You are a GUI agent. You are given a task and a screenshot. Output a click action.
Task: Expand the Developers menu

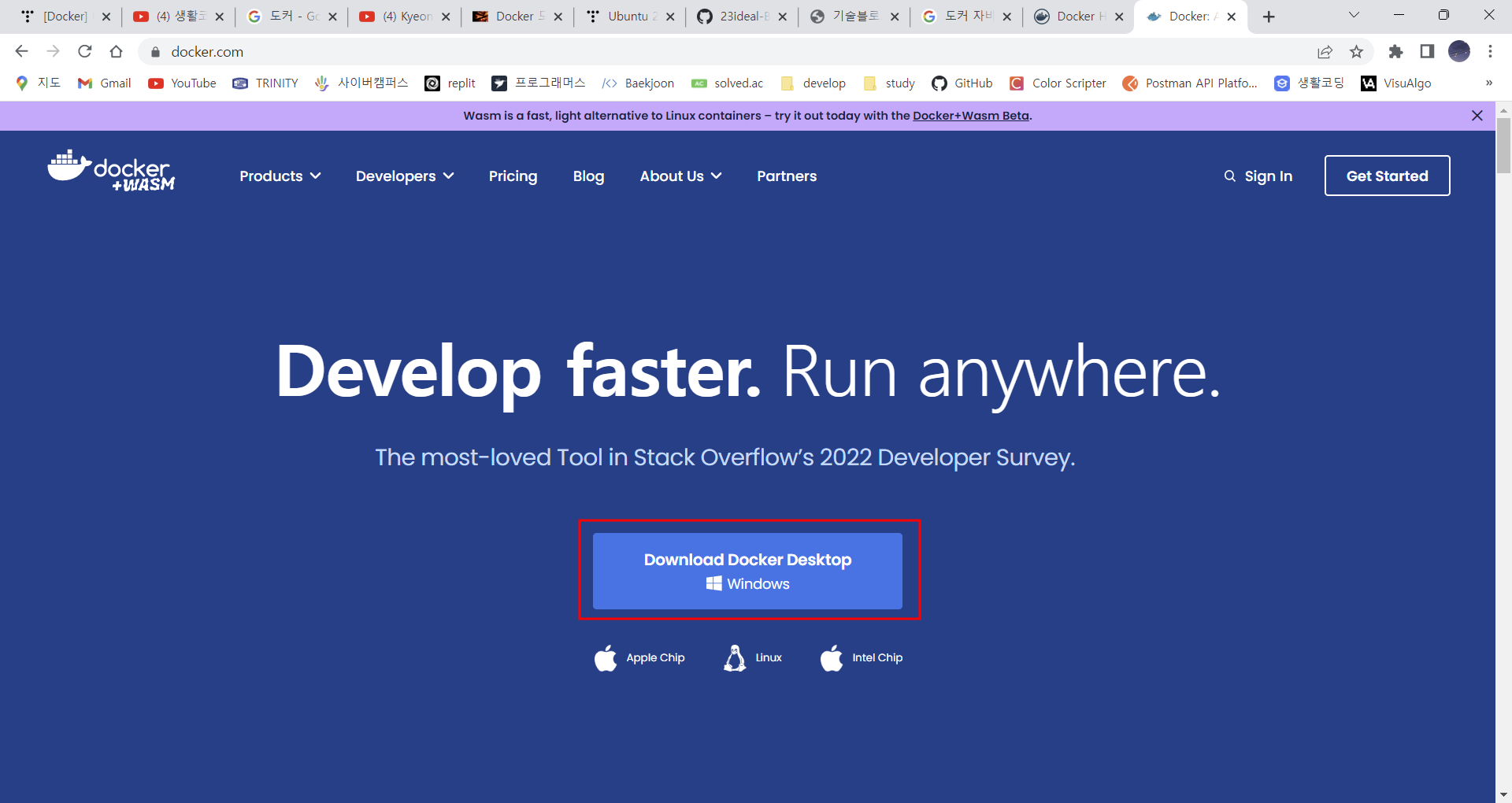coord(405,176)
